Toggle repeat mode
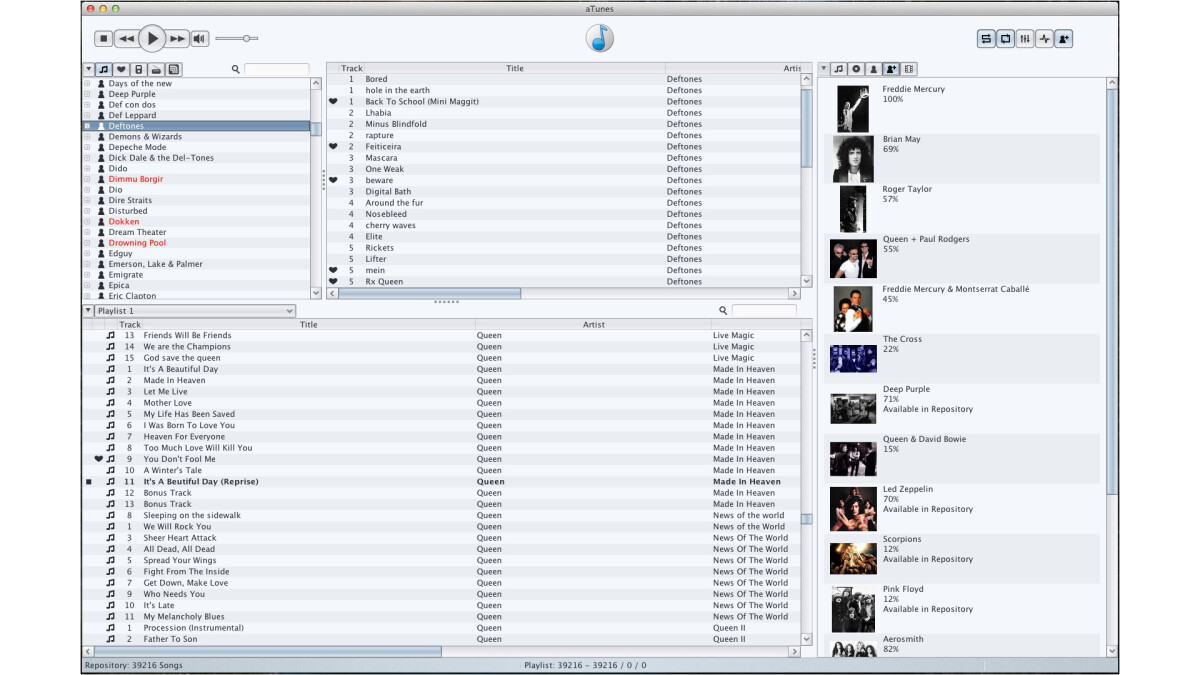 1005,39
